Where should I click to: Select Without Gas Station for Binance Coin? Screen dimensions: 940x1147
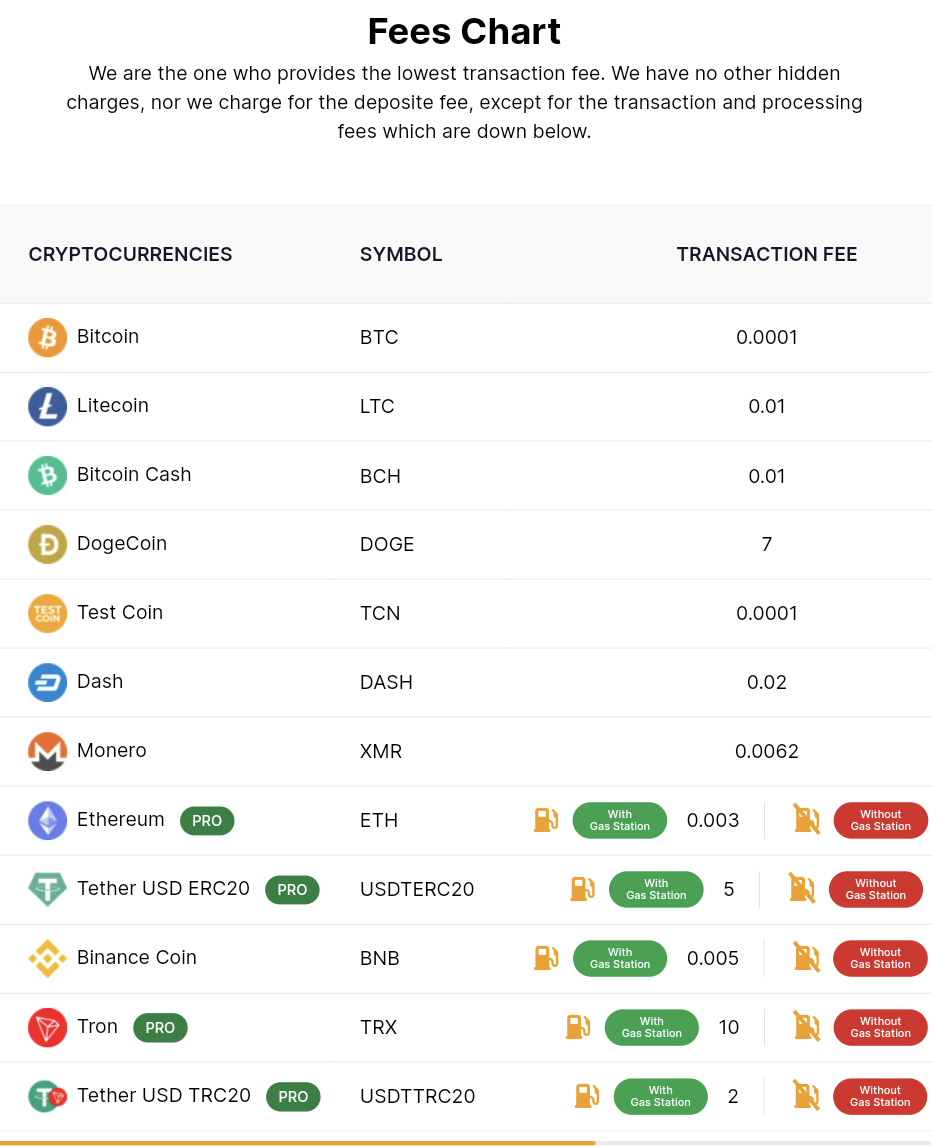(880, 958)
